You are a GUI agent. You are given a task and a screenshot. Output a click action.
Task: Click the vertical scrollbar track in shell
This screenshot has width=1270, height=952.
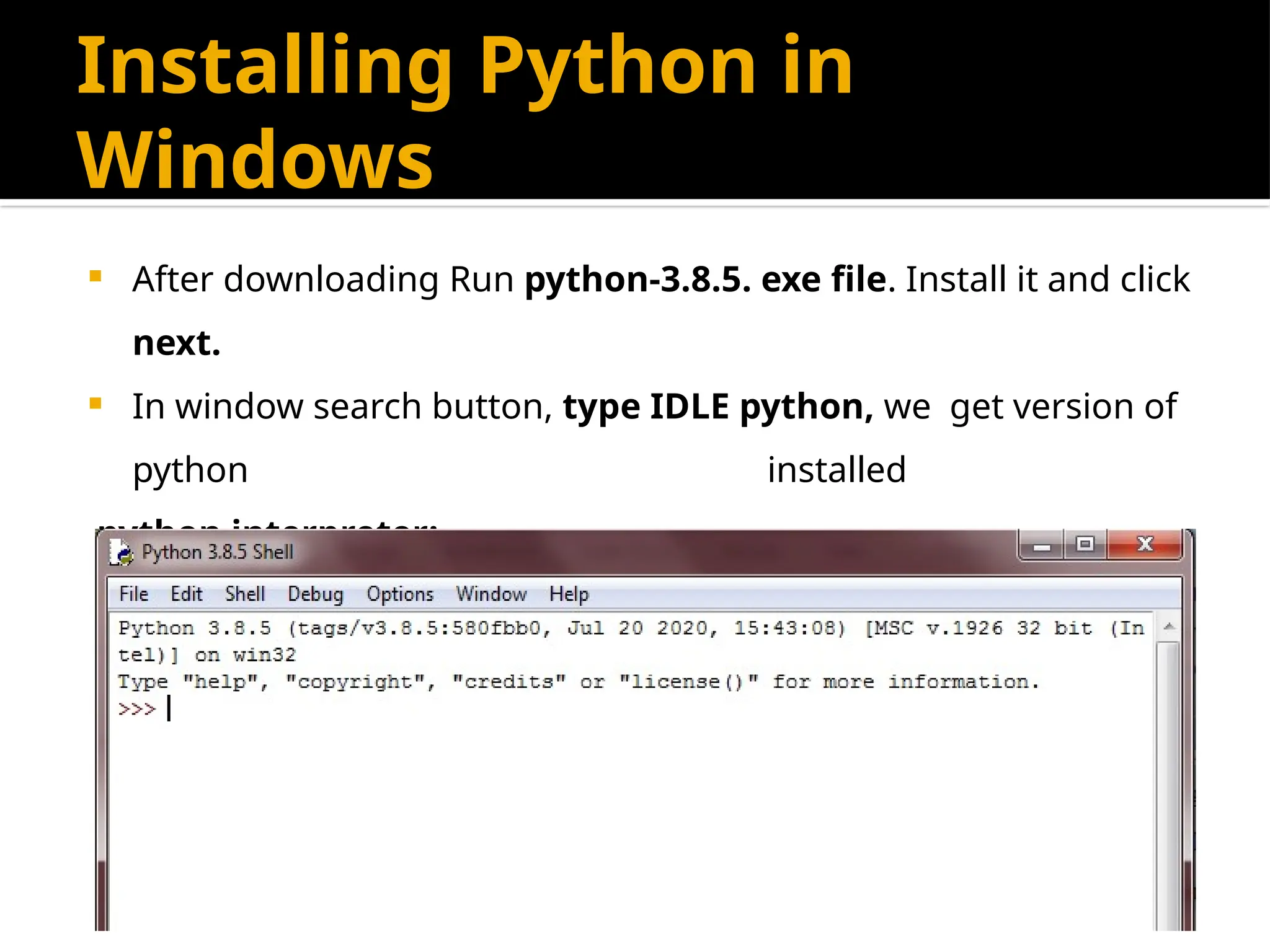(1168, 775)
